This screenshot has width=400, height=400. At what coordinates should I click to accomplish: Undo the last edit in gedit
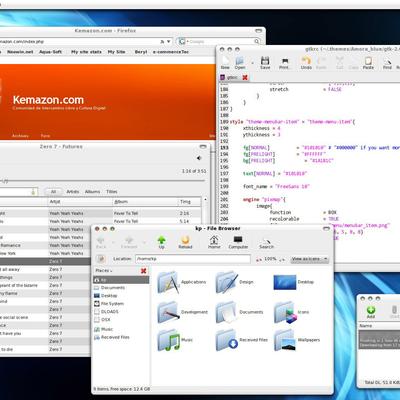coord(306,62)
